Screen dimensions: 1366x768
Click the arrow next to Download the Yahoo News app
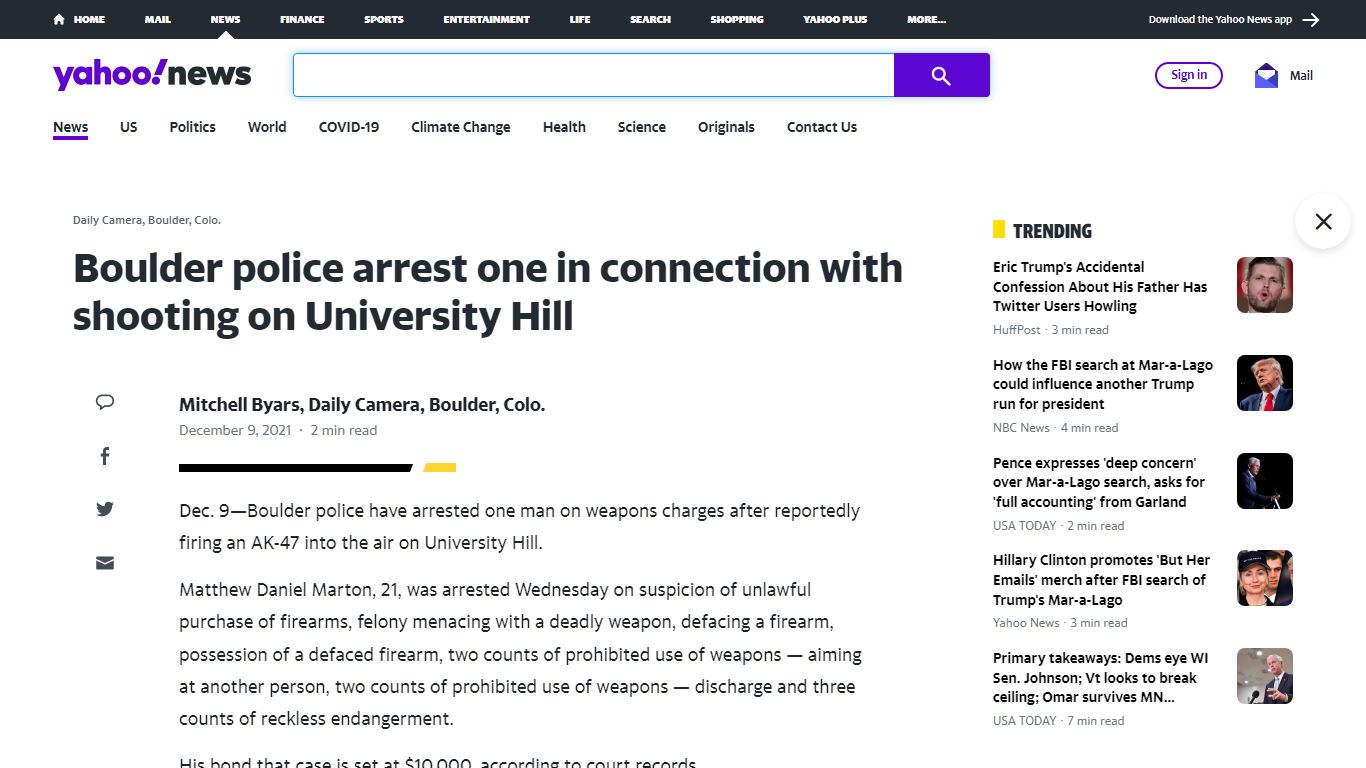[1311, 19]
